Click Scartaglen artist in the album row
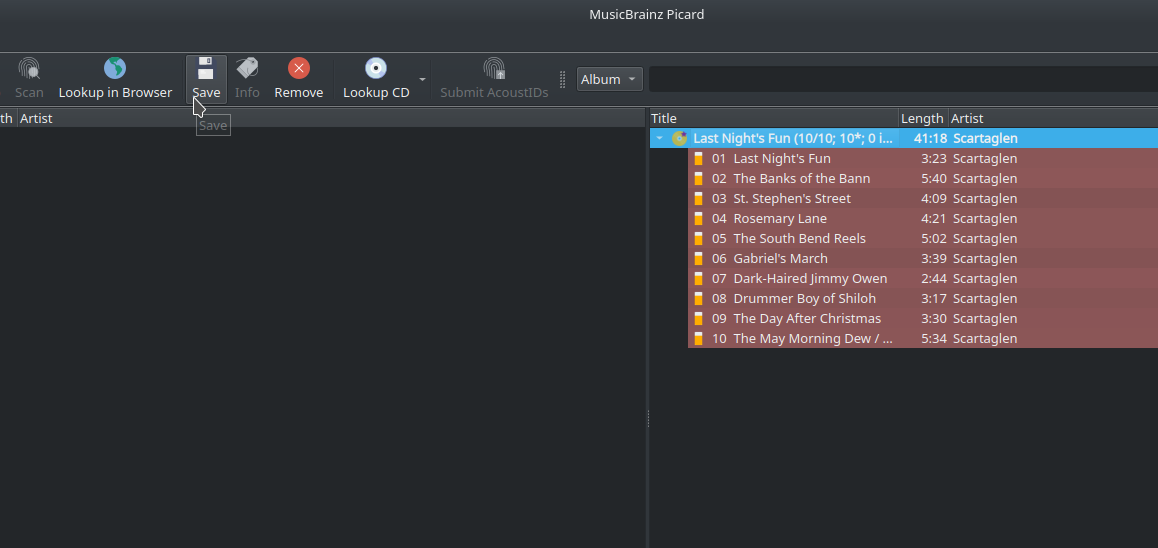The width and height of the screenshot is (1158, 548). click(x=985, y=138)
